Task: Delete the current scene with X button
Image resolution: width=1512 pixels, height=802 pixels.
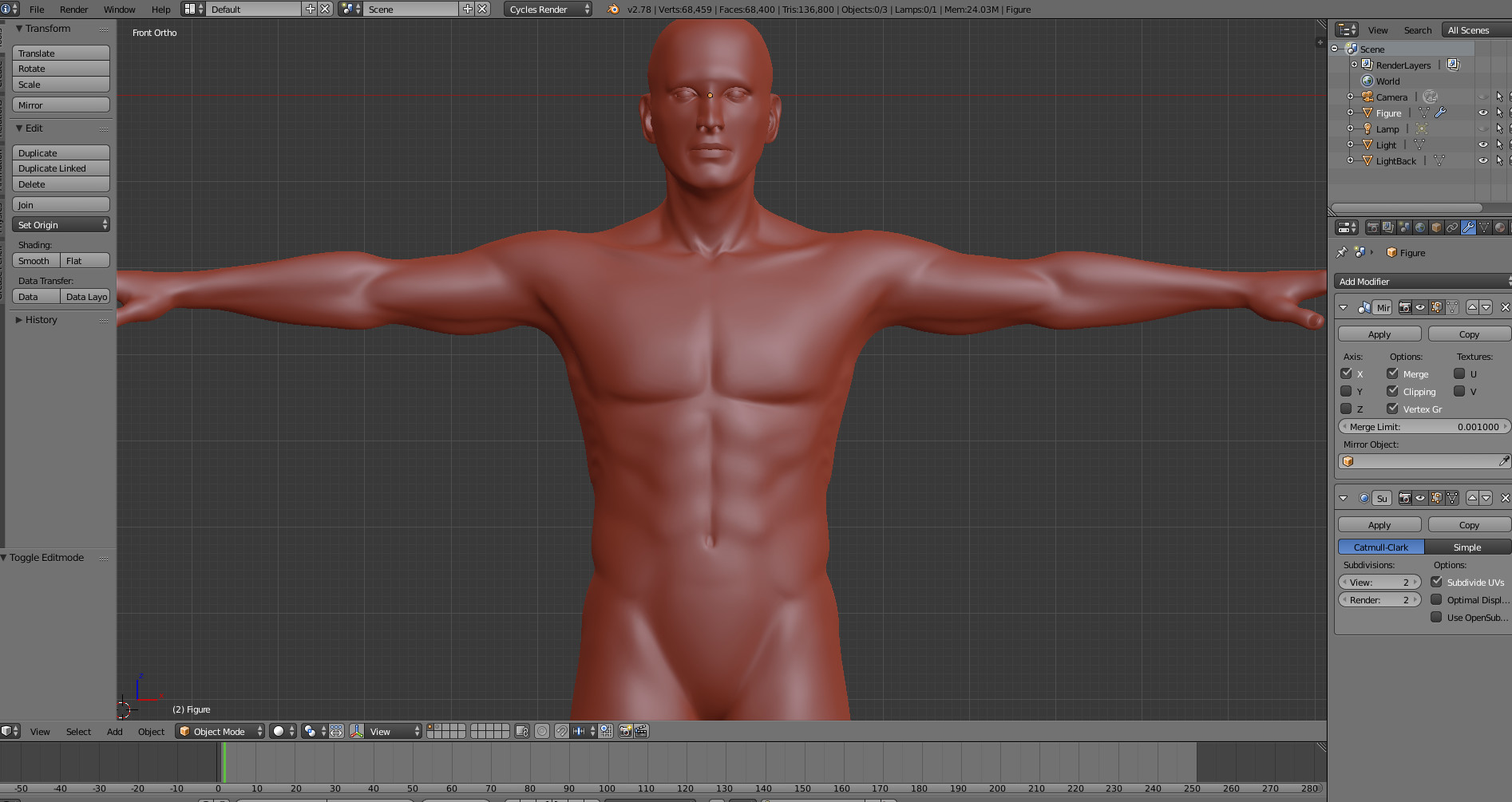Action: pyautogui.click(x=482, y=9)
